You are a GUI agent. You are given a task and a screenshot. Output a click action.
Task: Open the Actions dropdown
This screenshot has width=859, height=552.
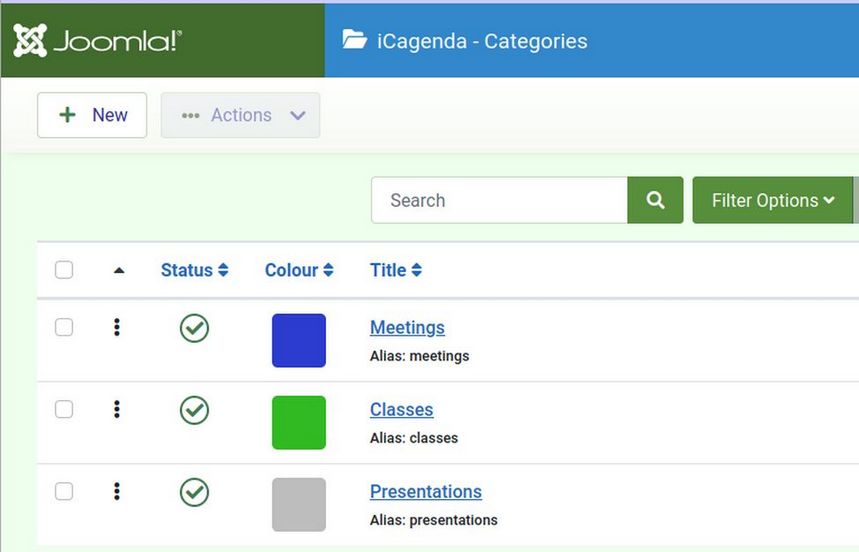240,115
